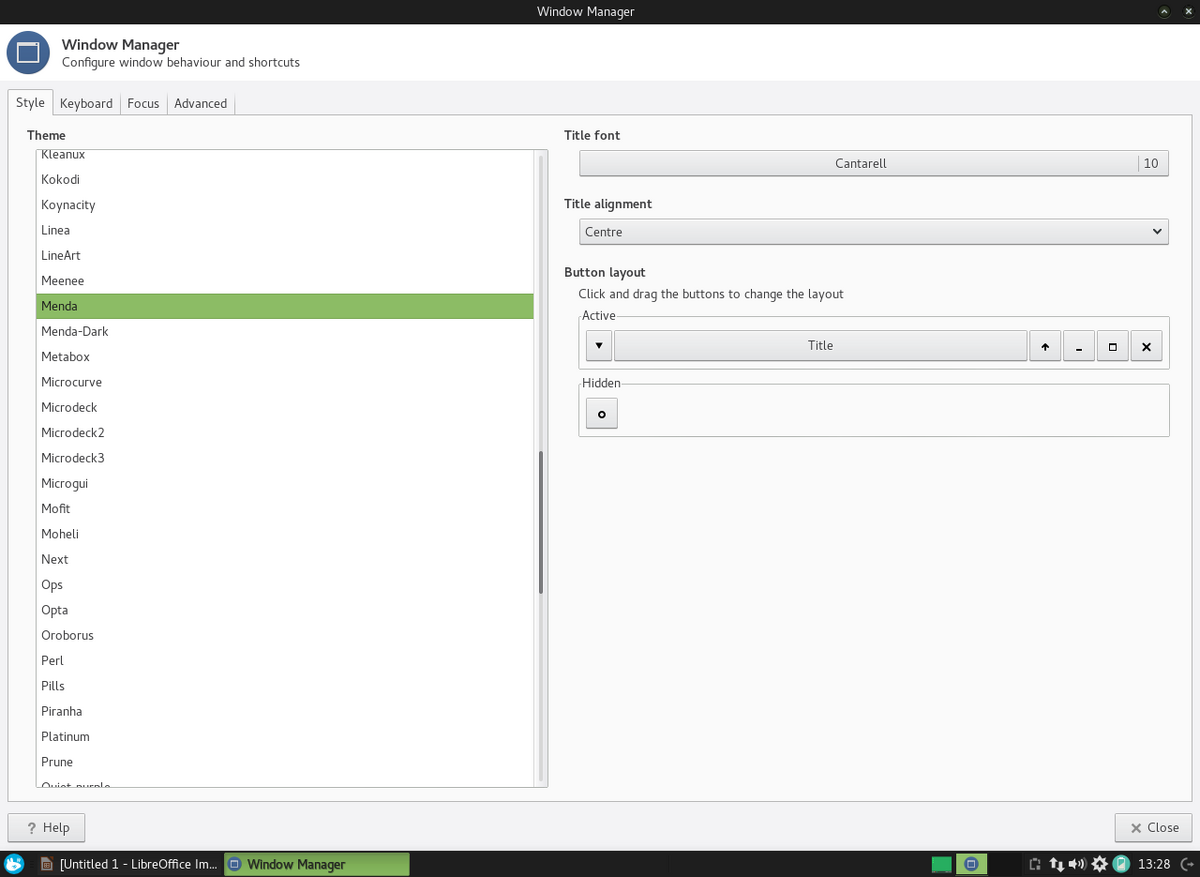Viewport: 1200px width, 877px height.
Task: Select the sticky button in the Hidden section
Action: point(601,413)
